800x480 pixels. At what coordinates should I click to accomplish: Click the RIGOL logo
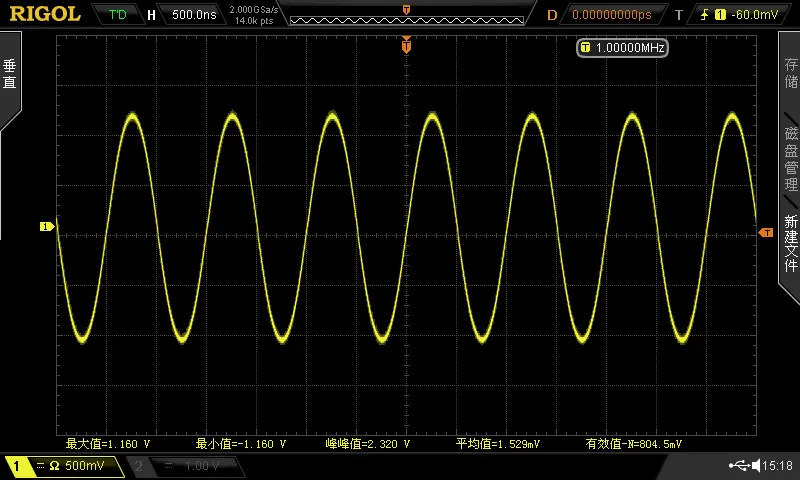click(45, 14)
